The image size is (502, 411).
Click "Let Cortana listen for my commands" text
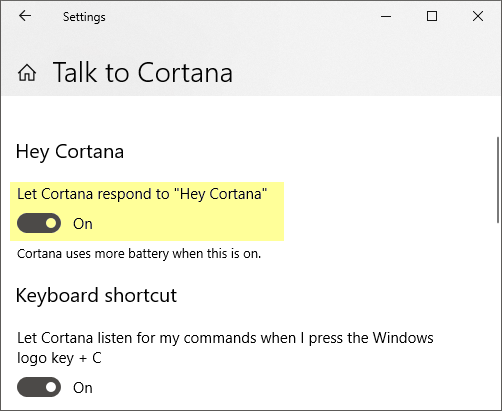[x=225, y=348]
